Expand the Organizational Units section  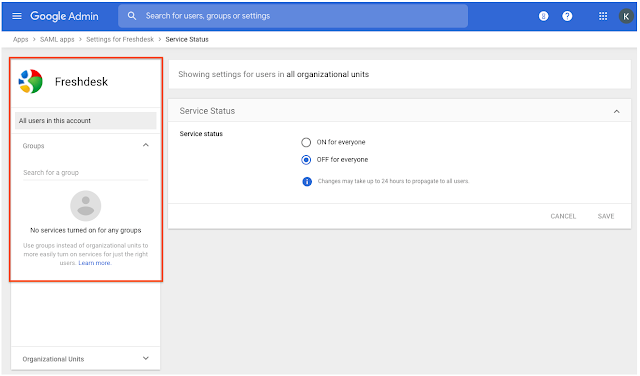[x=146, y=358]
